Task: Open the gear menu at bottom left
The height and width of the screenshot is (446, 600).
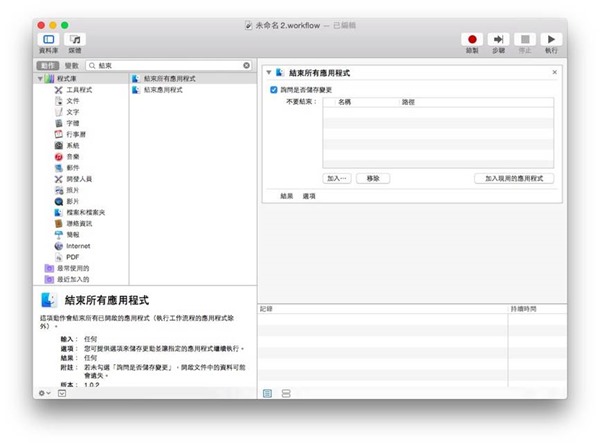Action: (x=43, y=393)
